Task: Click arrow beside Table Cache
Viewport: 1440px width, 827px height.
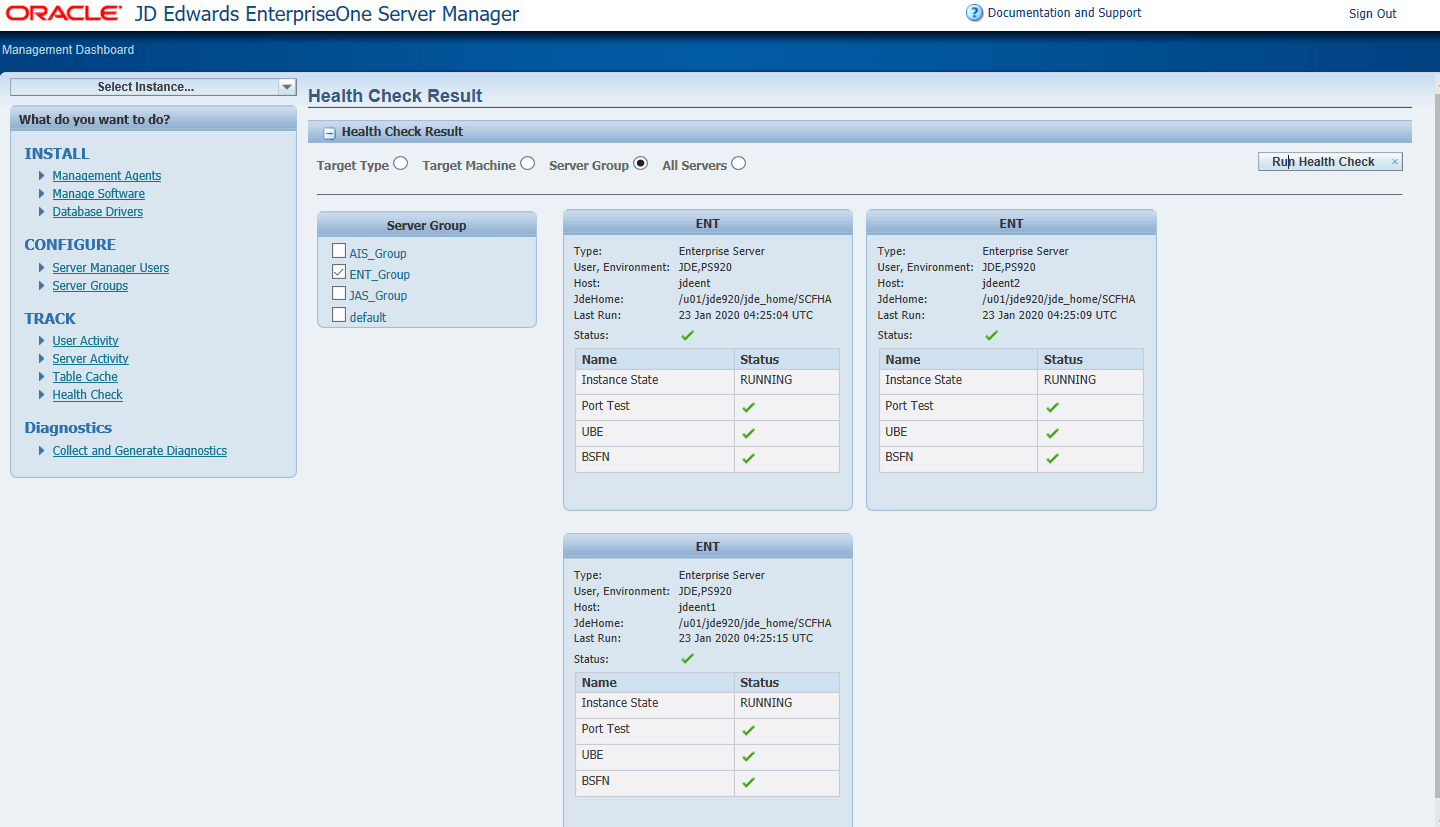Action: [x=42, y=377]
